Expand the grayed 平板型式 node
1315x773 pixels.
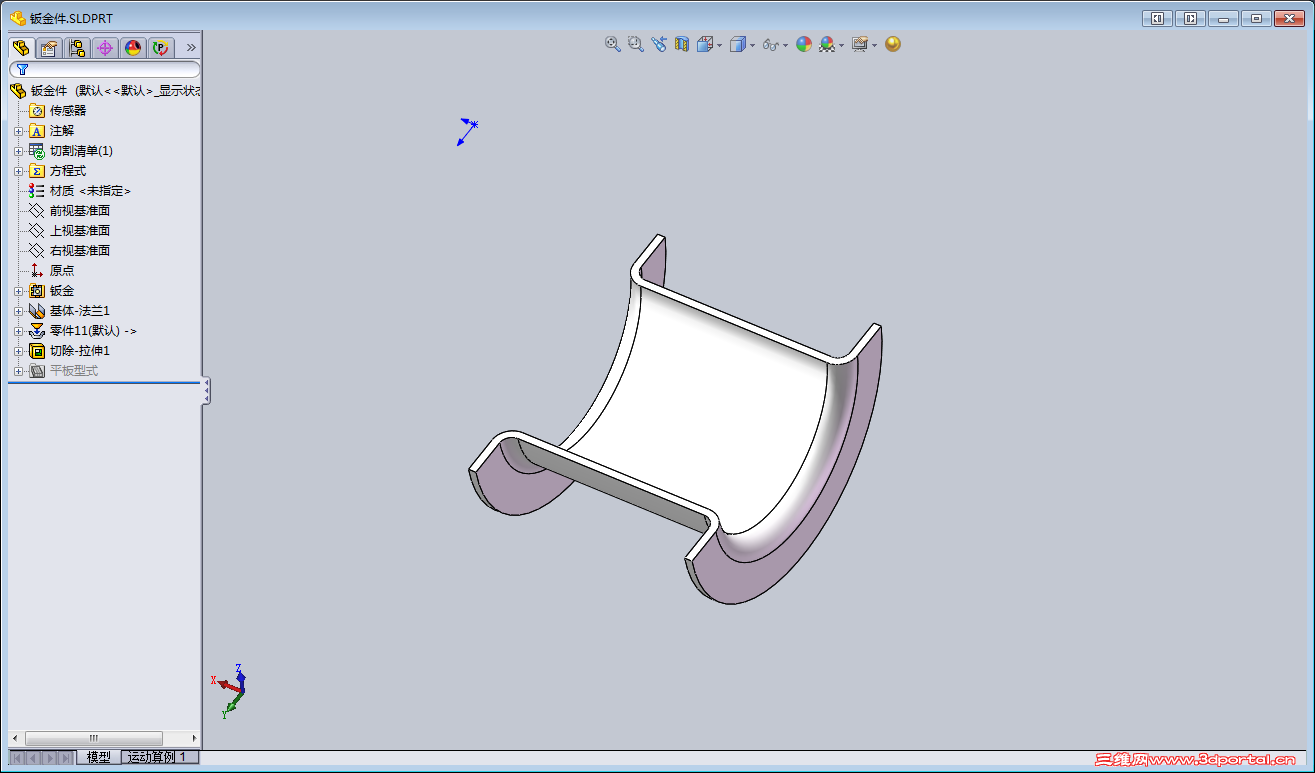pos(18,371)
